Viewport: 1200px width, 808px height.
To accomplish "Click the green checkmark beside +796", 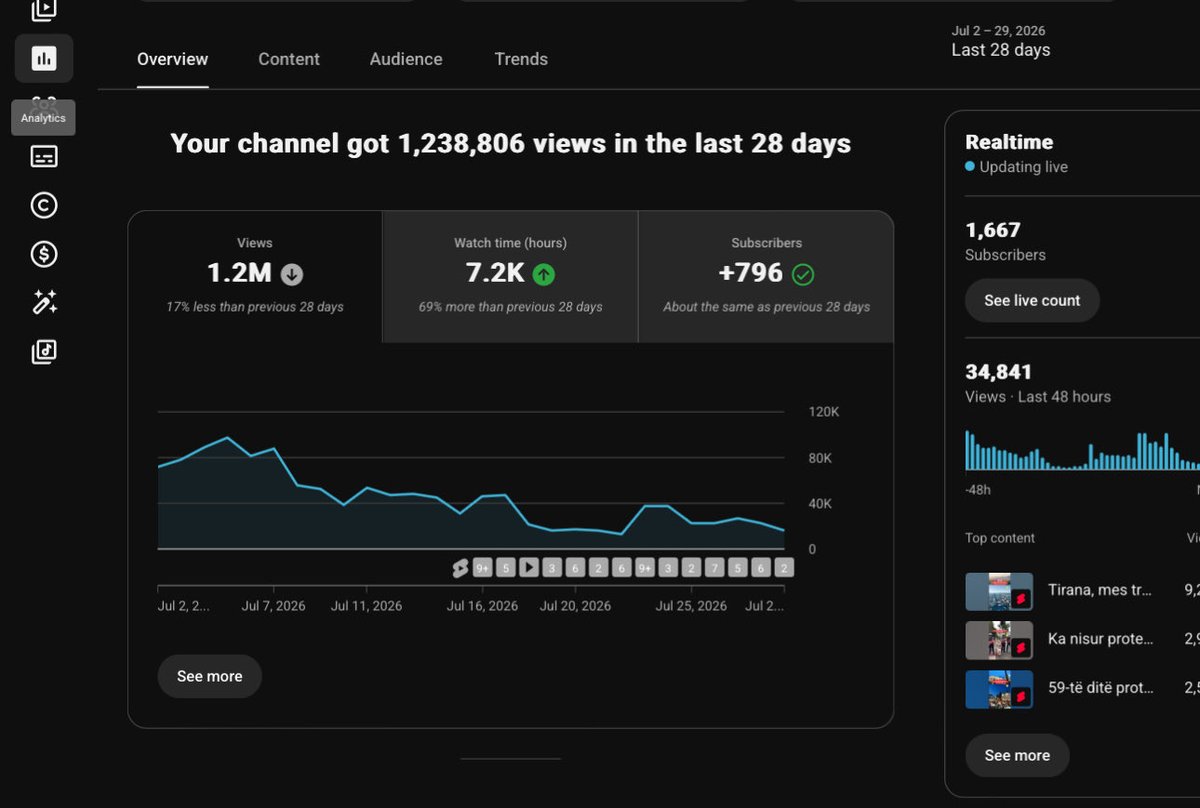I will pos(802,274).
